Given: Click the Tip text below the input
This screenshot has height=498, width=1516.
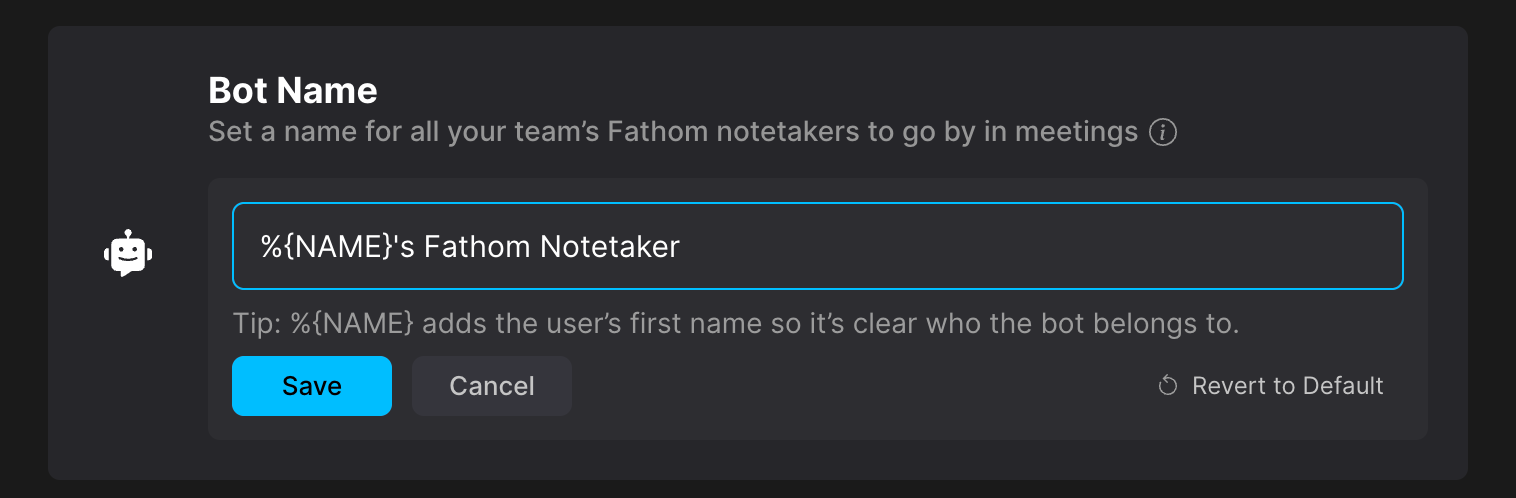Looking at the screenshot, I should 736,325.
